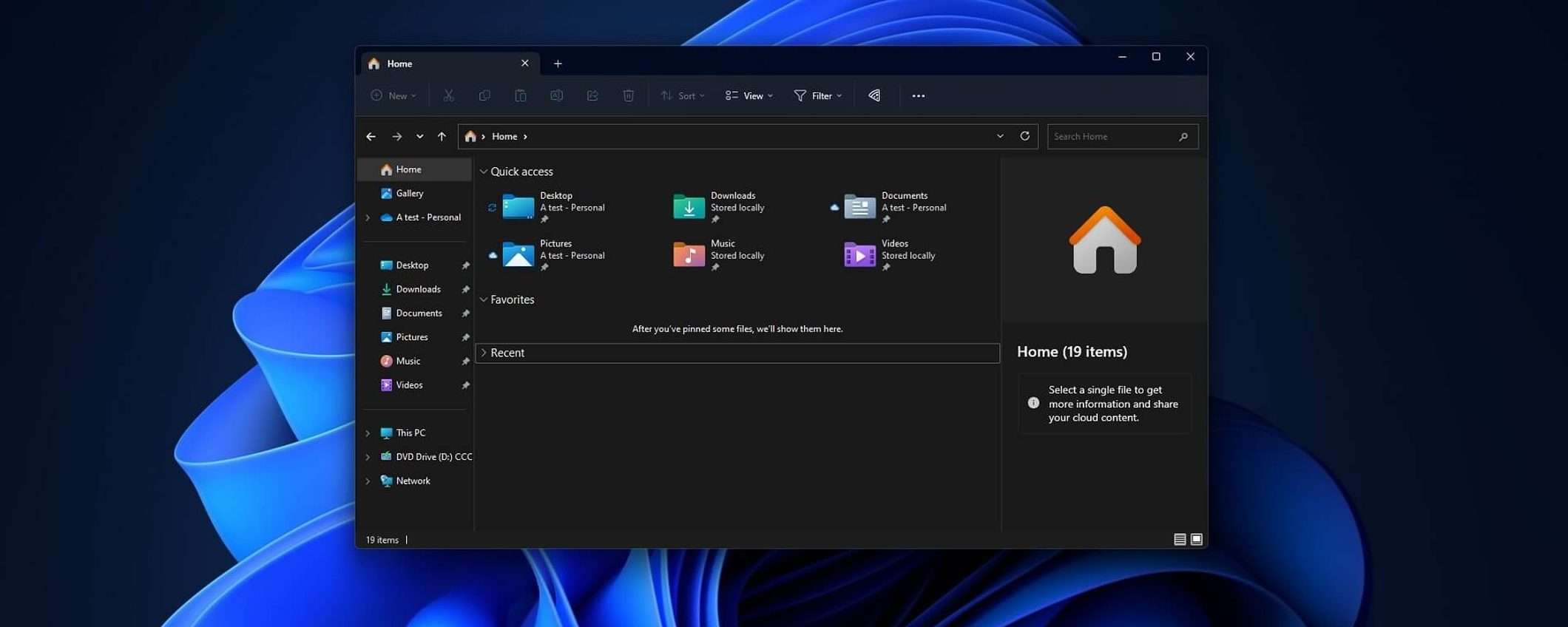Collapse the Quick access section

pos(484,172)
